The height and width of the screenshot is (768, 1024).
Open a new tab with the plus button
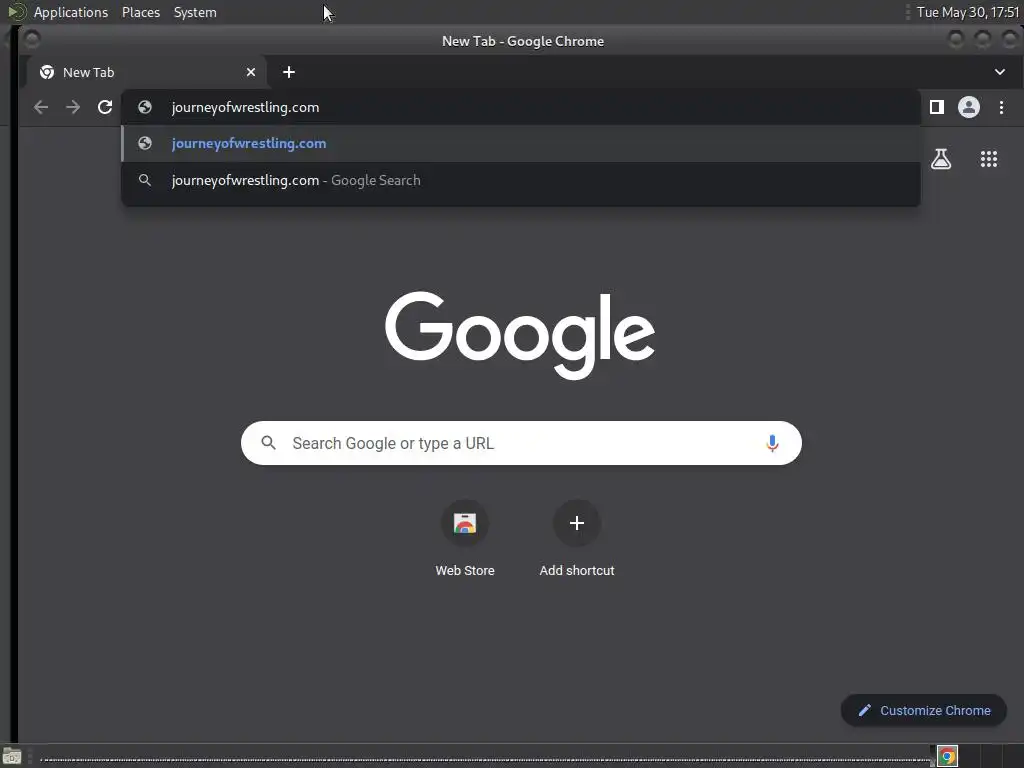click(289, 72)
